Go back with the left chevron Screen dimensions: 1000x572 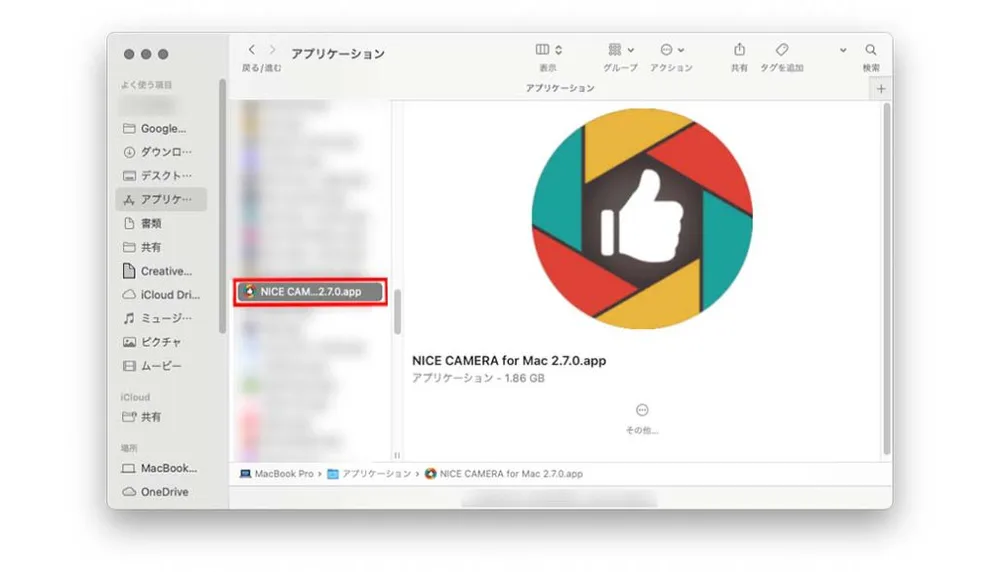[251, 50]
